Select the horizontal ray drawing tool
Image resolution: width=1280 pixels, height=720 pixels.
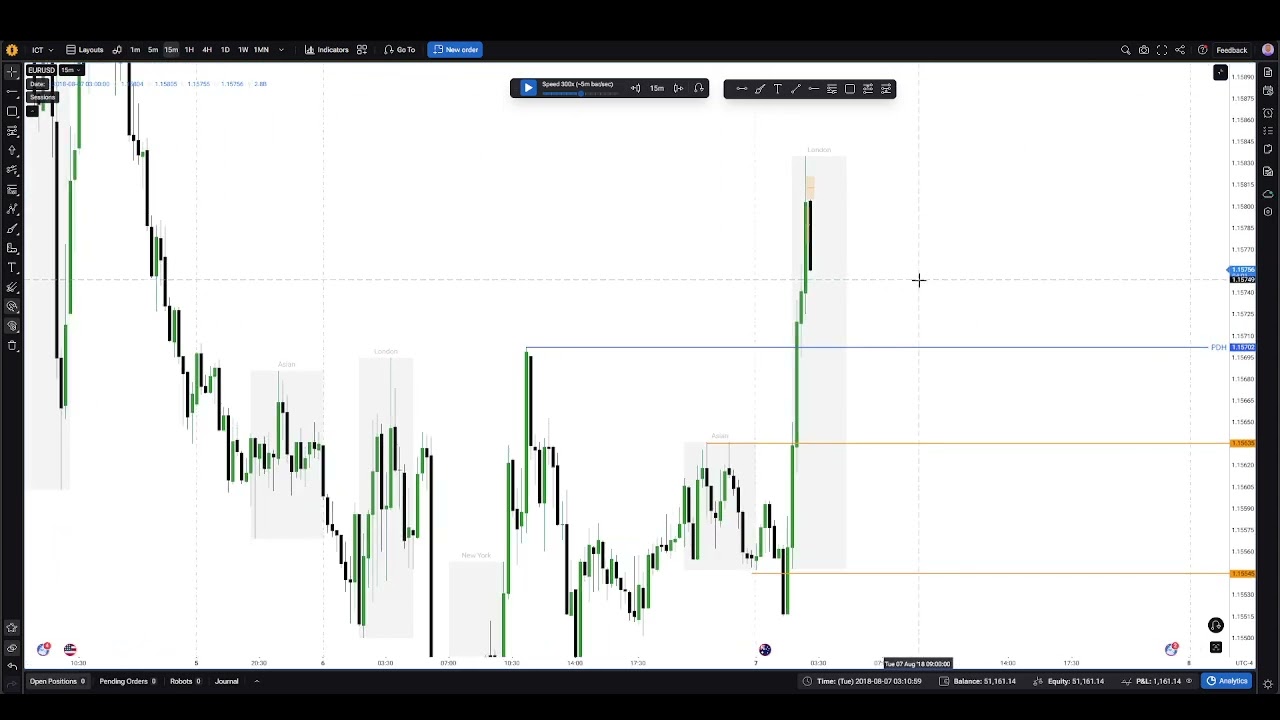point(741,89)
